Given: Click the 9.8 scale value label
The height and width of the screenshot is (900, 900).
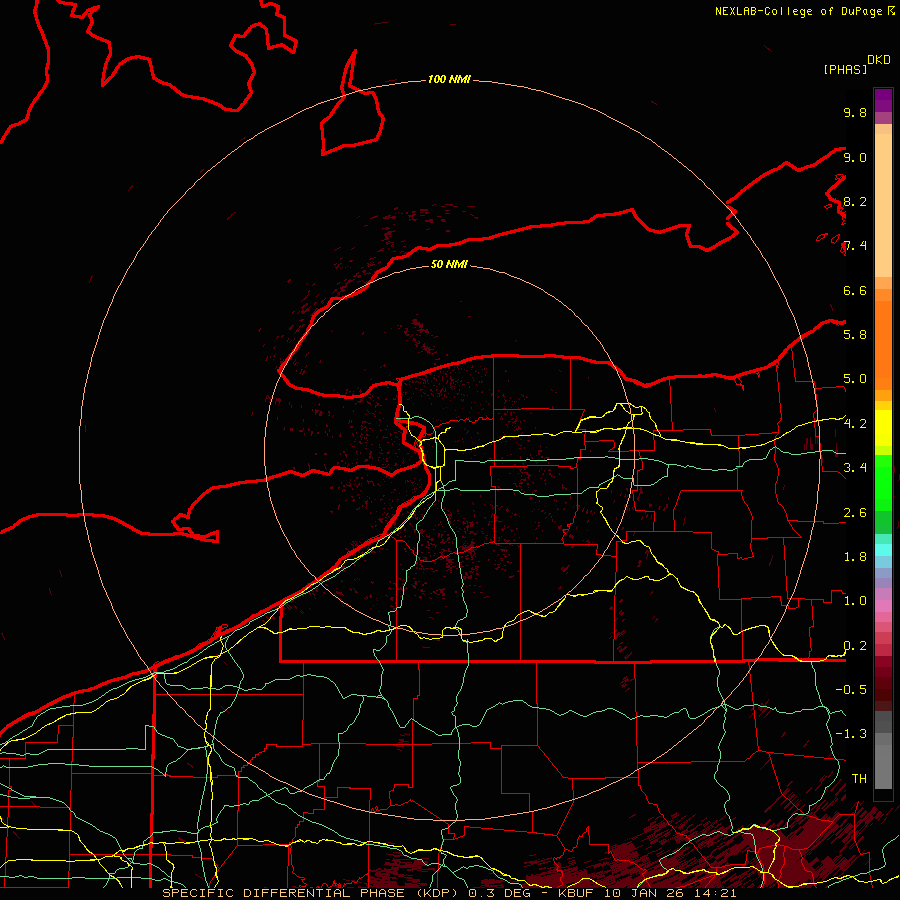Looking at the screenshot, I should pos(854,113).
